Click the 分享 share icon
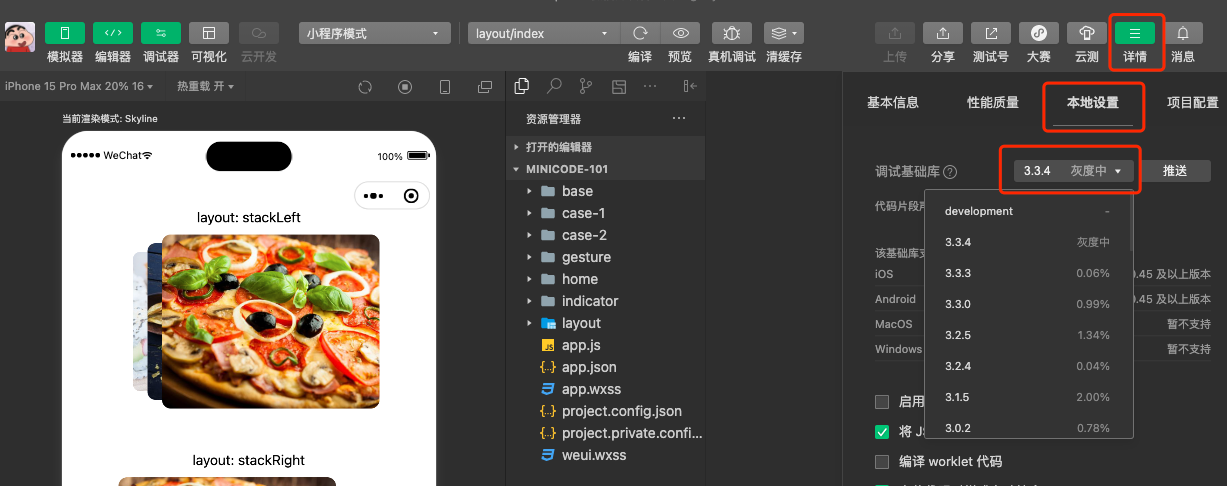 click(943, 33)
